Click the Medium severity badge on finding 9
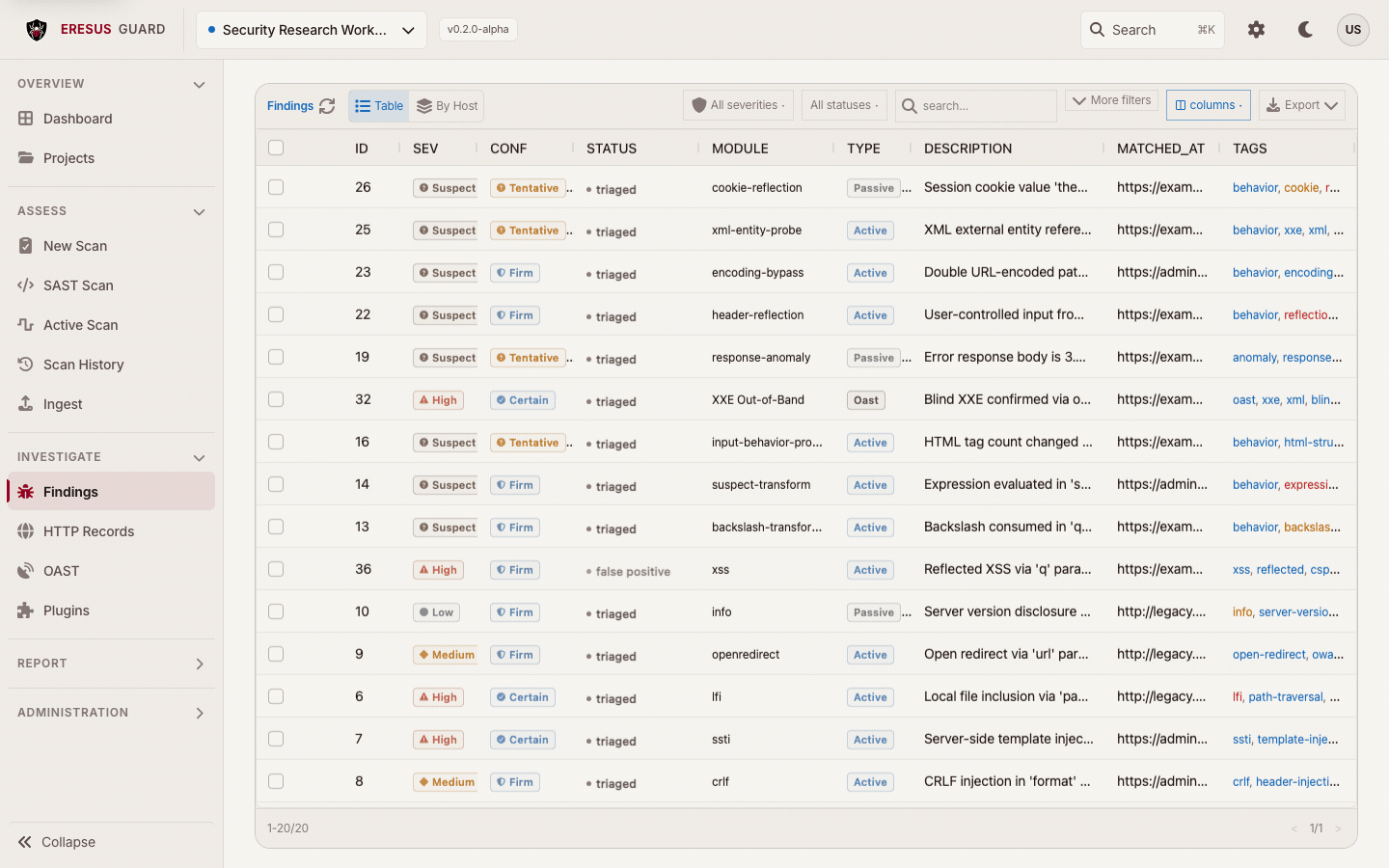The width and height of the screenshot is (1389, 868). point(447,655)
